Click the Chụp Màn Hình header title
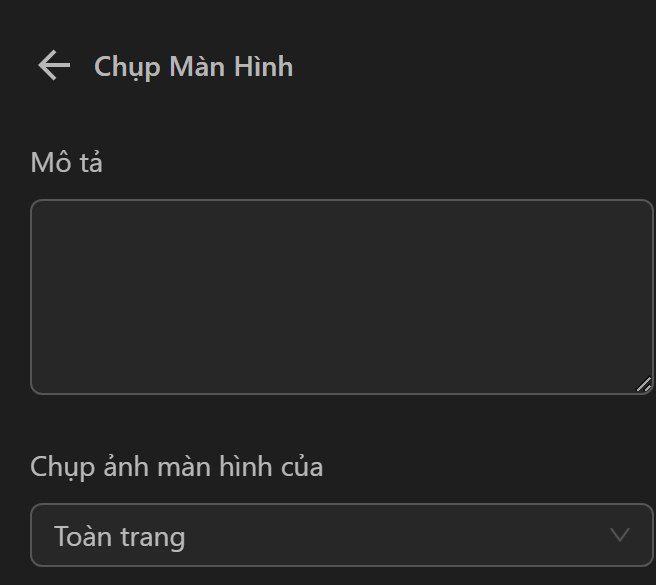 (193, 67)
